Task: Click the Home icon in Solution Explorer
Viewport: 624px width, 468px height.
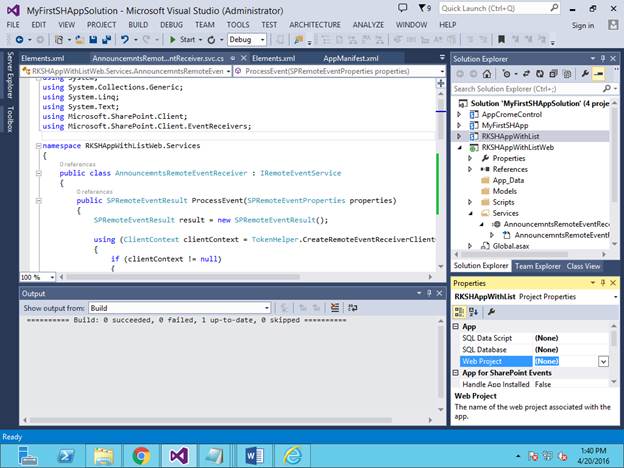Action: (485, 74)
